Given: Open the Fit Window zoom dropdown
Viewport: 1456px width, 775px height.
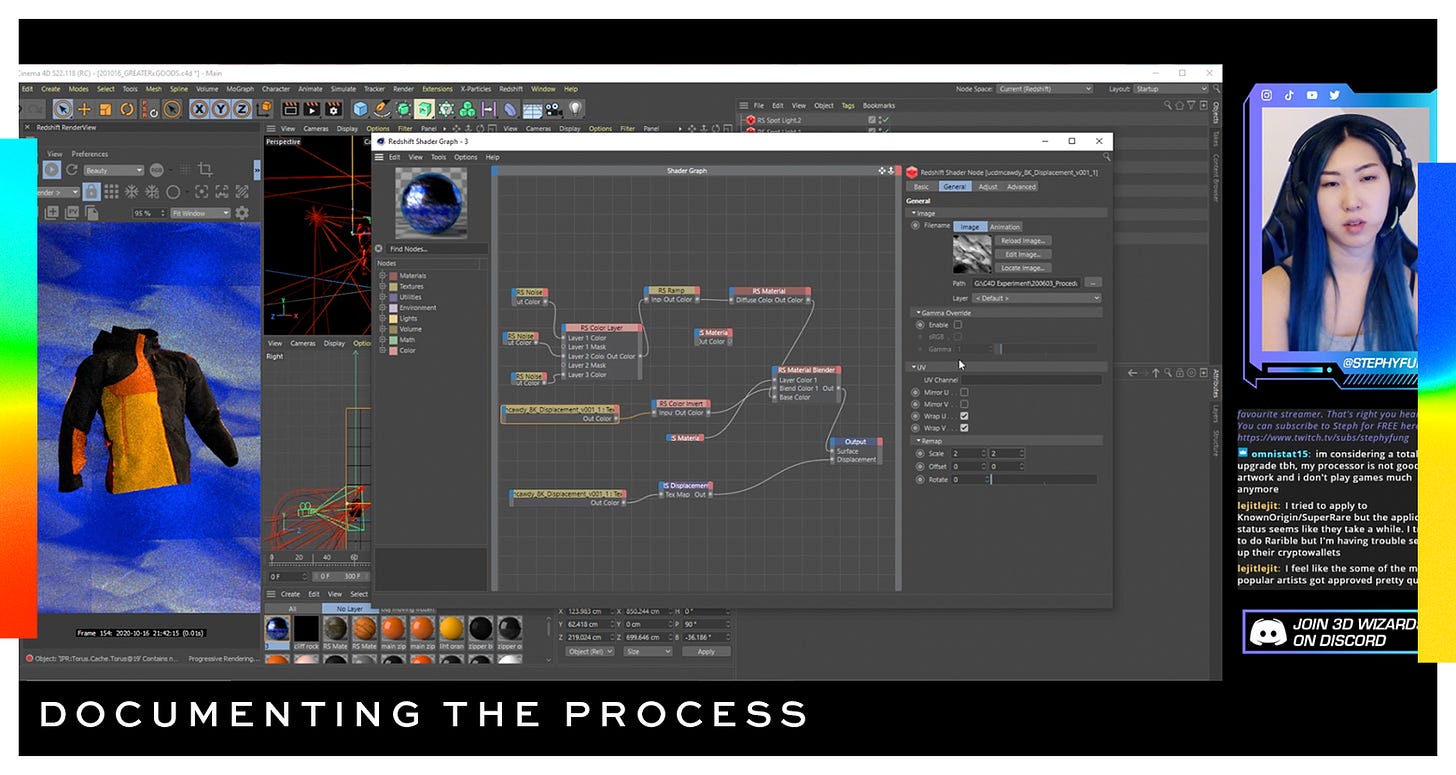Looking at the screenshot, I should click(200, 213).
